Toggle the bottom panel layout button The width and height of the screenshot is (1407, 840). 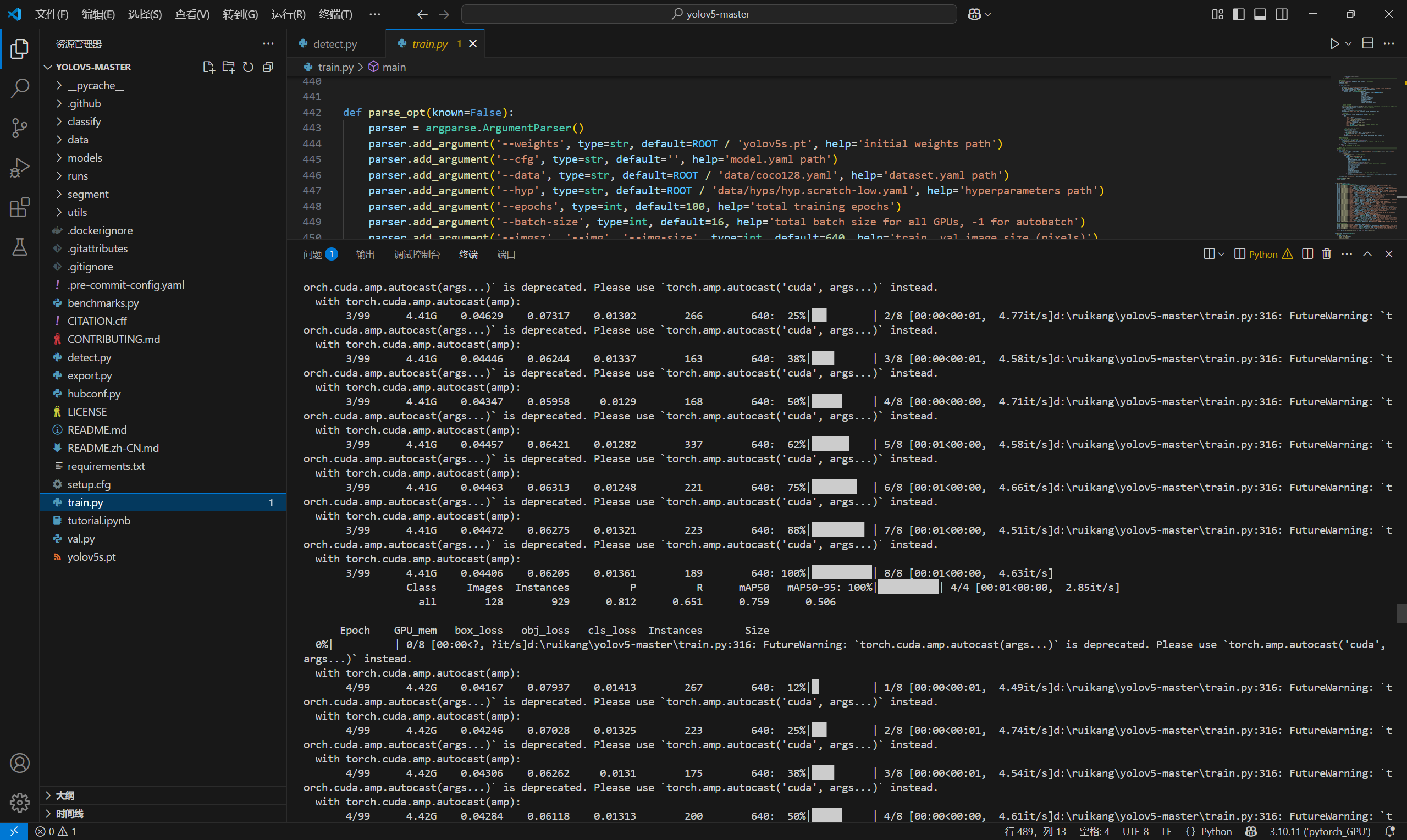coord(1260,14)
